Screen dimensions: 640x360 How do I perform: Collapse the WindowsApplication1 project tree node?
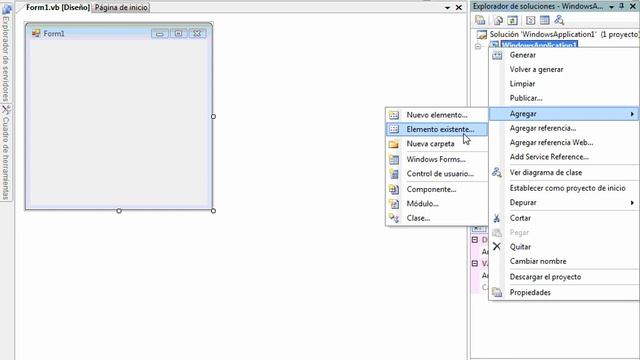[478, 46]
